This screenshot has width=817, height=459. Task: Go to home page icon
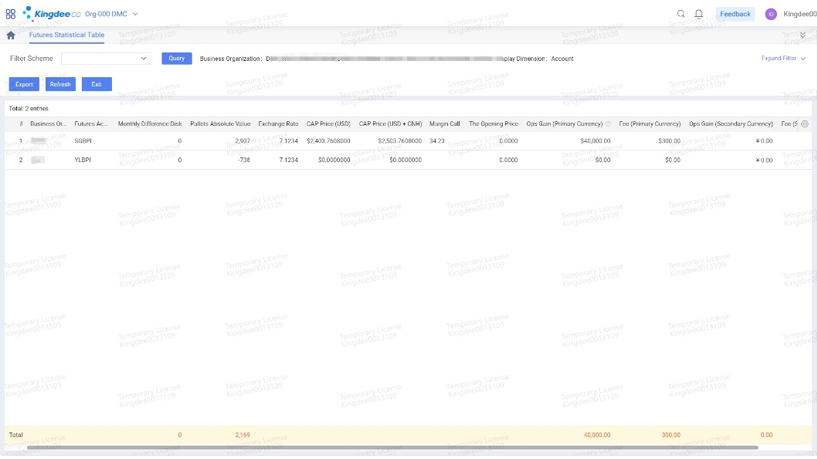point(11,35)
